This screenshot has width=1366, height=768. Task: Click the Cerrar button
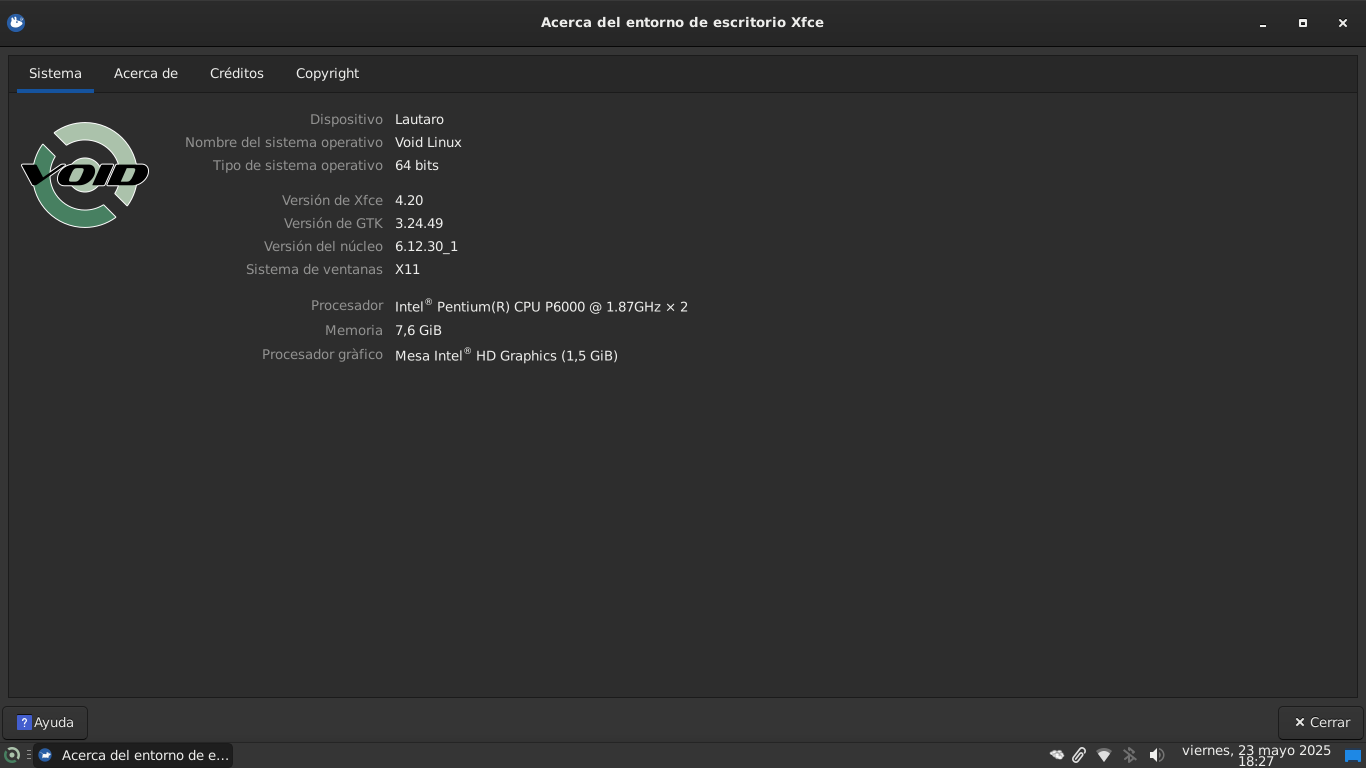1321,722
